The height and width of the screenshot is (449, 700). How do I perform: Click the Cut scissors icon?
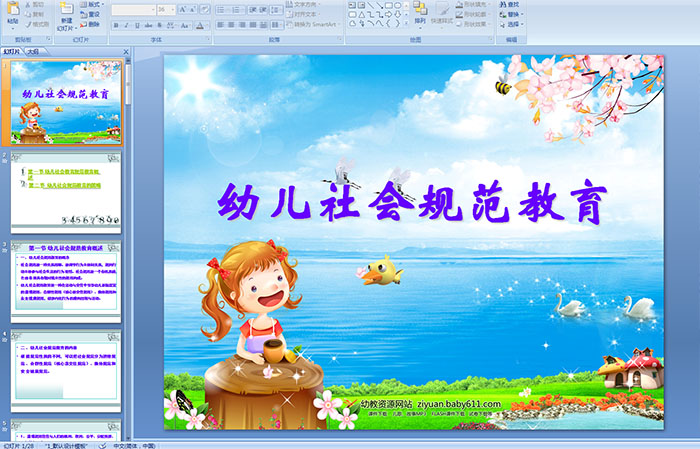coord(28,4)
